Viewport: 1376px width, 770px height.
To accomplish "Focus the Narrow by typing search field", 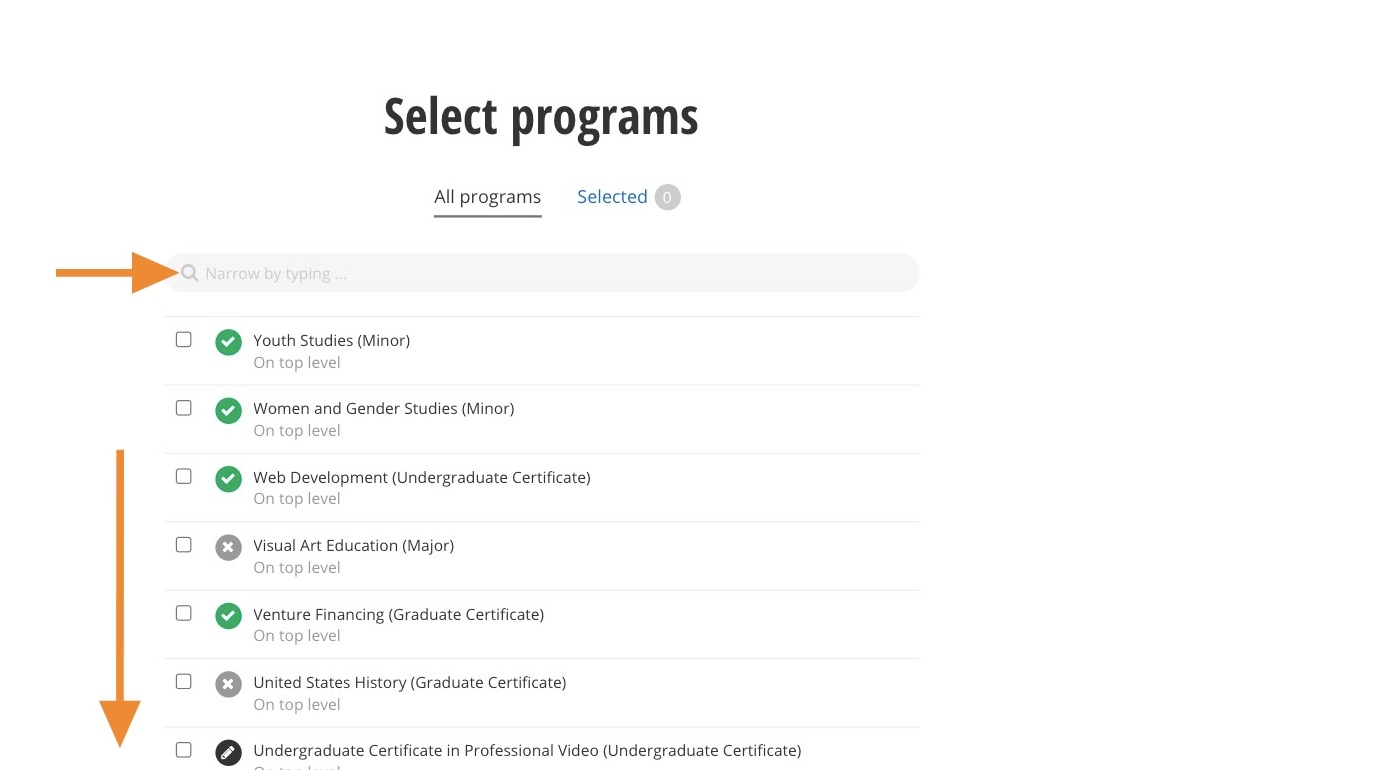I will 550,273.
